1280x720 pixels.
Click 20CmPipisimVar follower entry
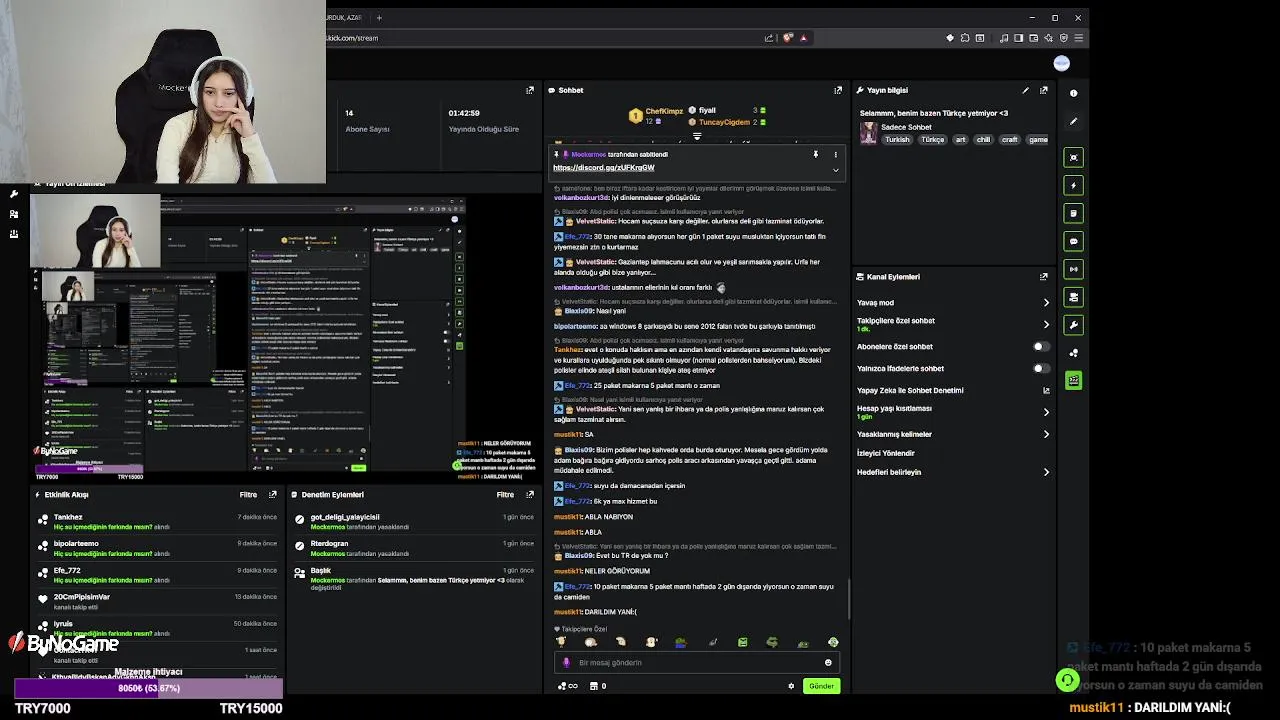pos(81,597)
